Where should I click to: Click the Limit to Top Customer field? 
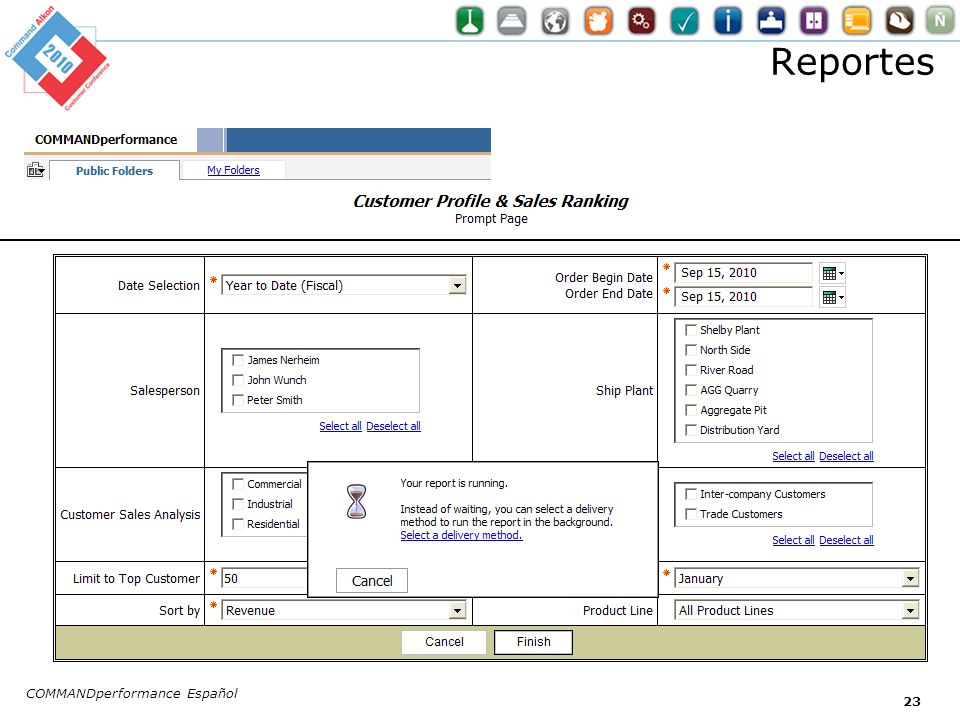[x=264, y=579]
